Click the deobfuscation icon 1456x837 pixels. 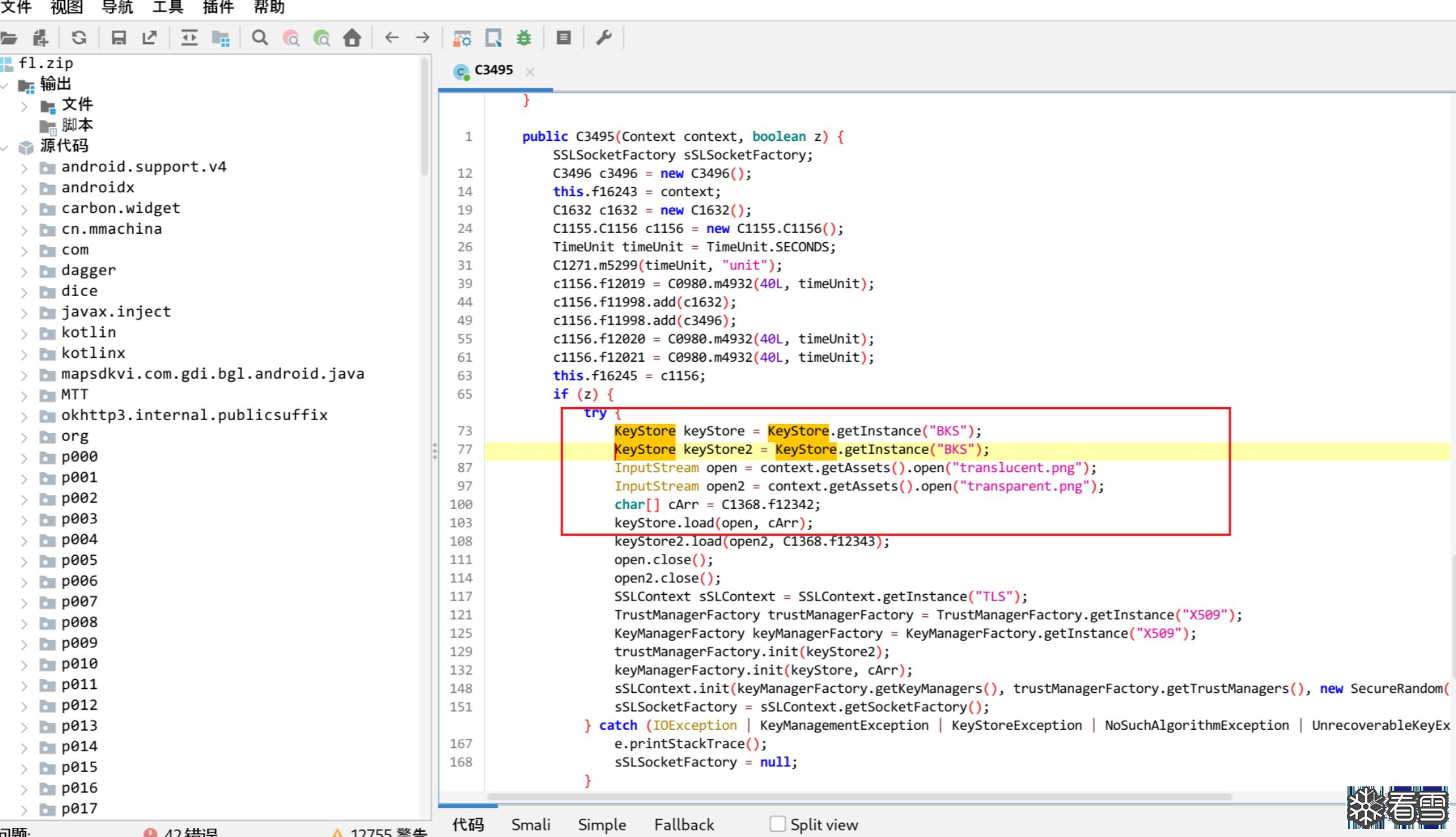462,38
